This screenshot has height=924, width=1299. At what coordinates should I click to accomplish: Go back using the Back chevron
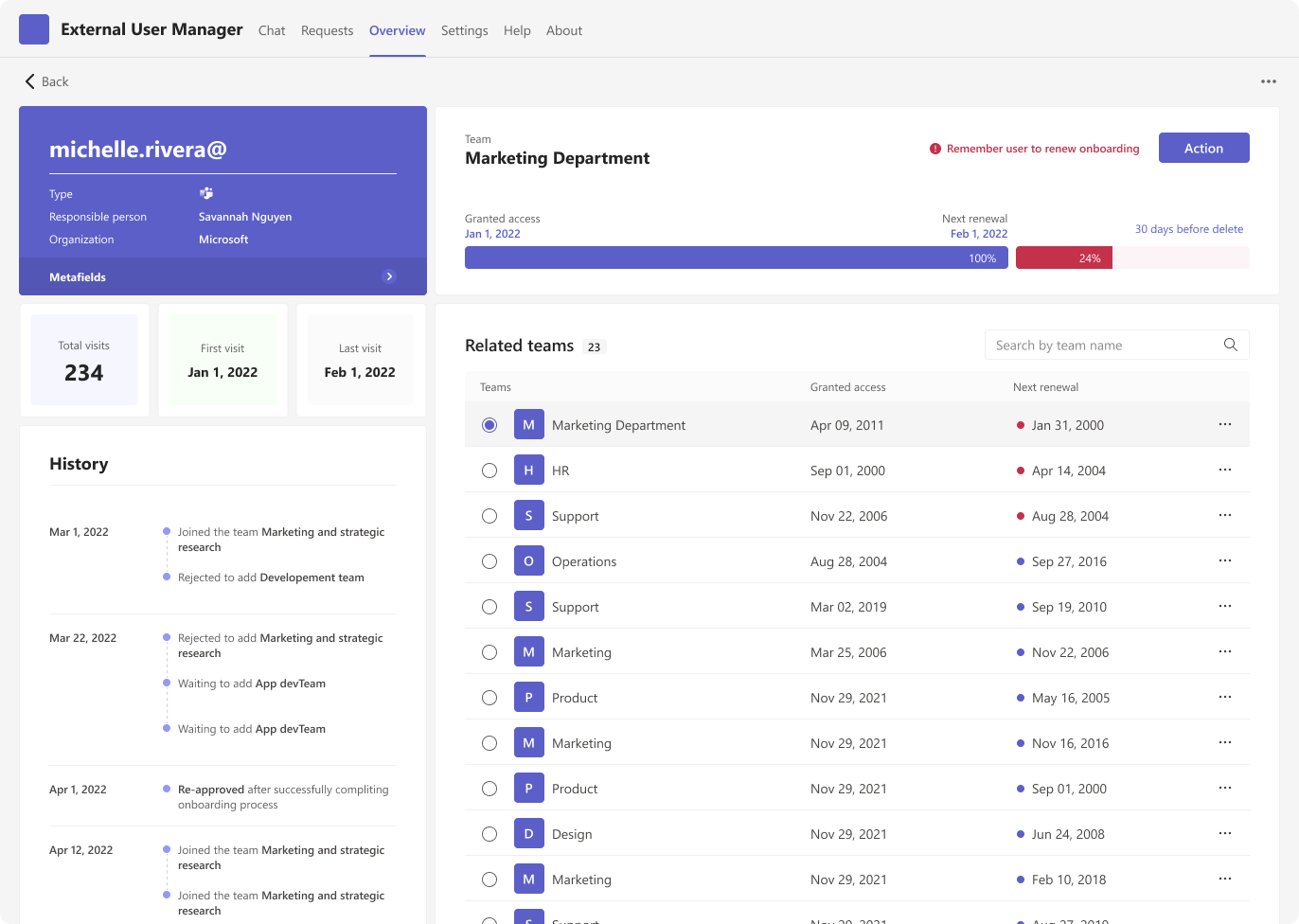(x=30, y=81)
